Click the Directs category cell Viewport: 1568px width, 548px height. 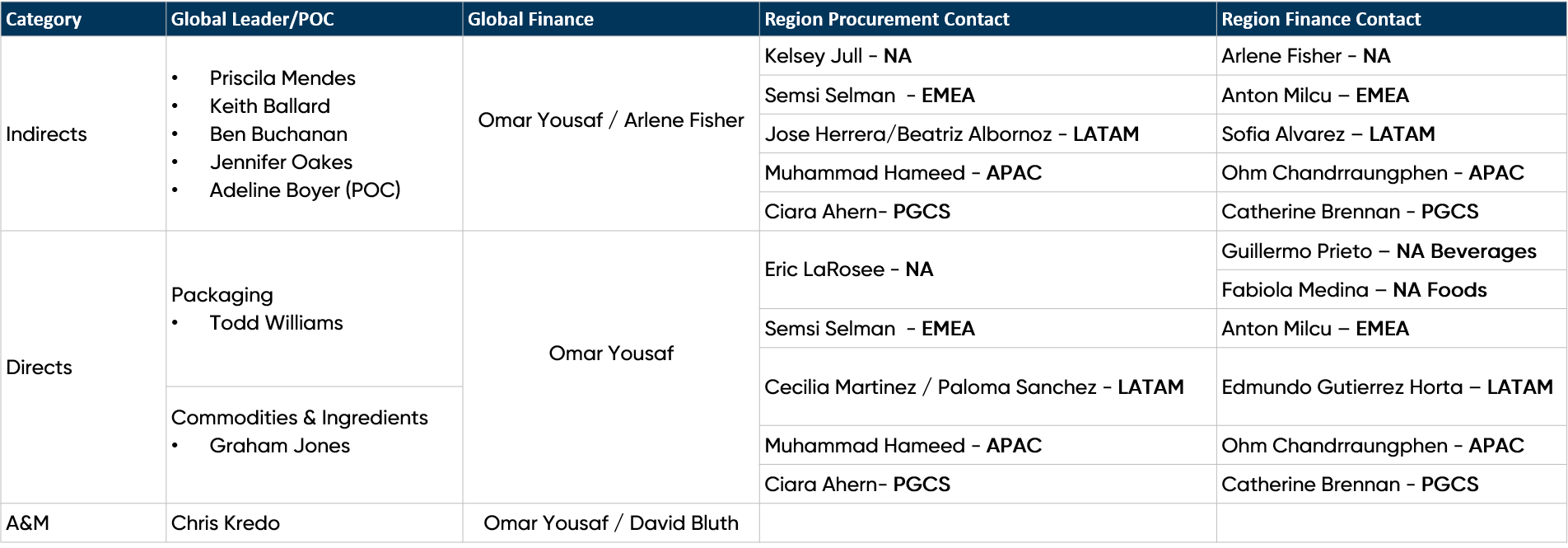(83, 367)
